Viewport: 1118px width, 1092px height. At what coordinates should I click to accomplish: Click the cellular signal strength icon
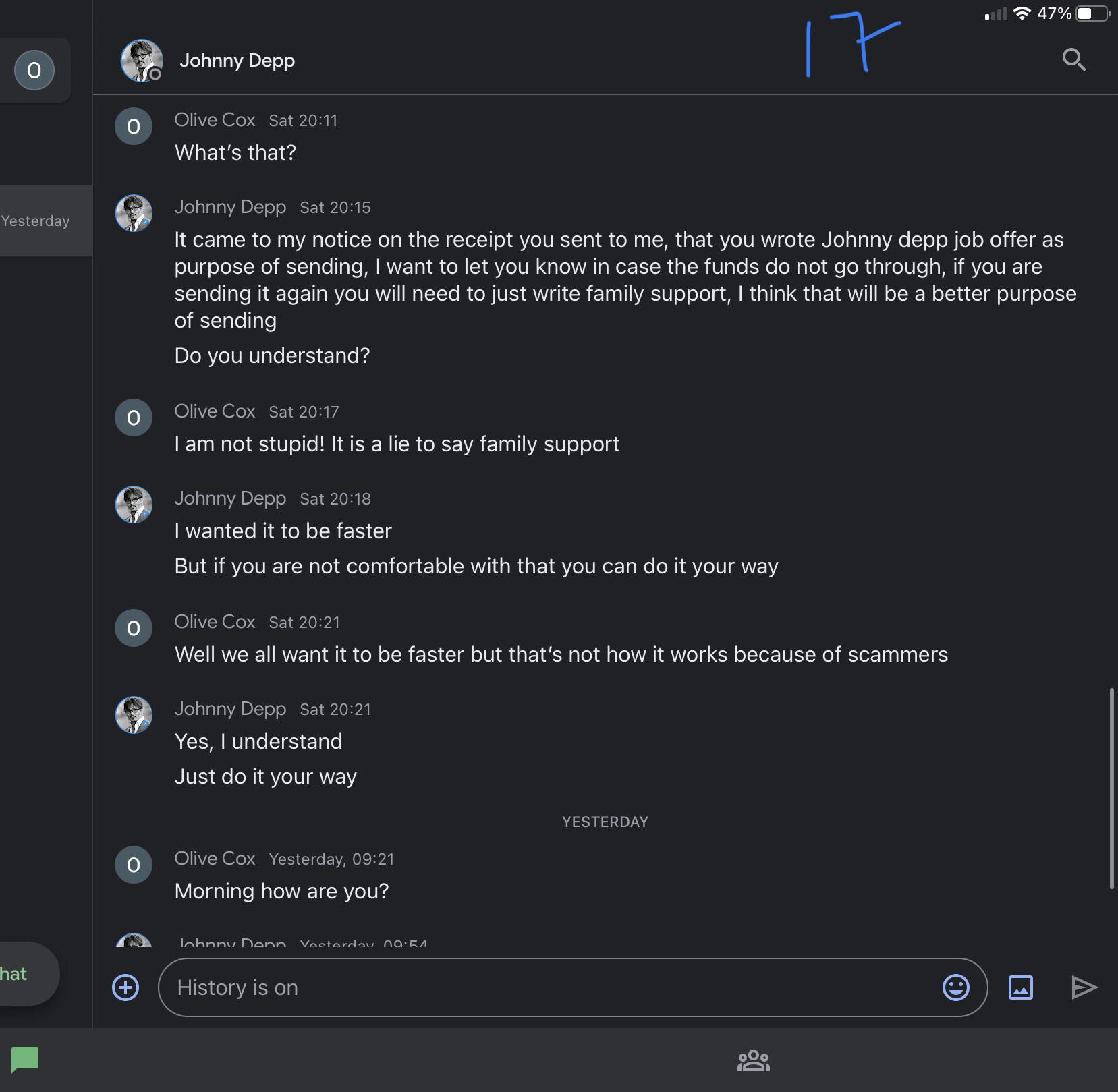click(x=996, y=13)
